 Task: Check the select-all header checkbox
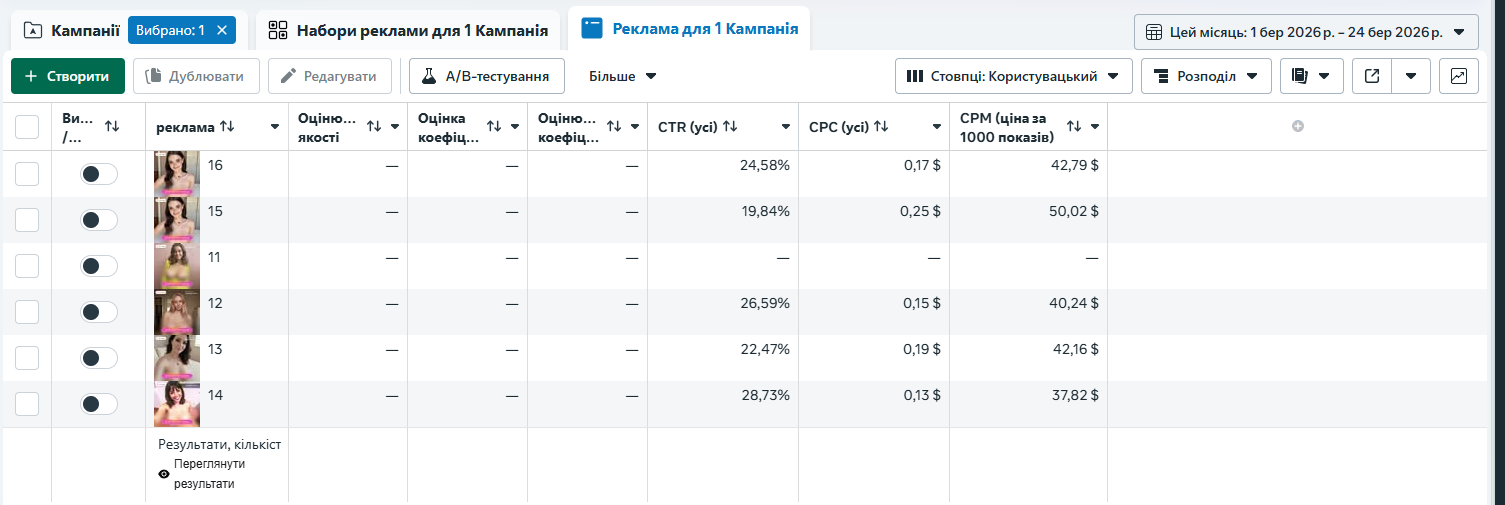[x=27, y=126]
